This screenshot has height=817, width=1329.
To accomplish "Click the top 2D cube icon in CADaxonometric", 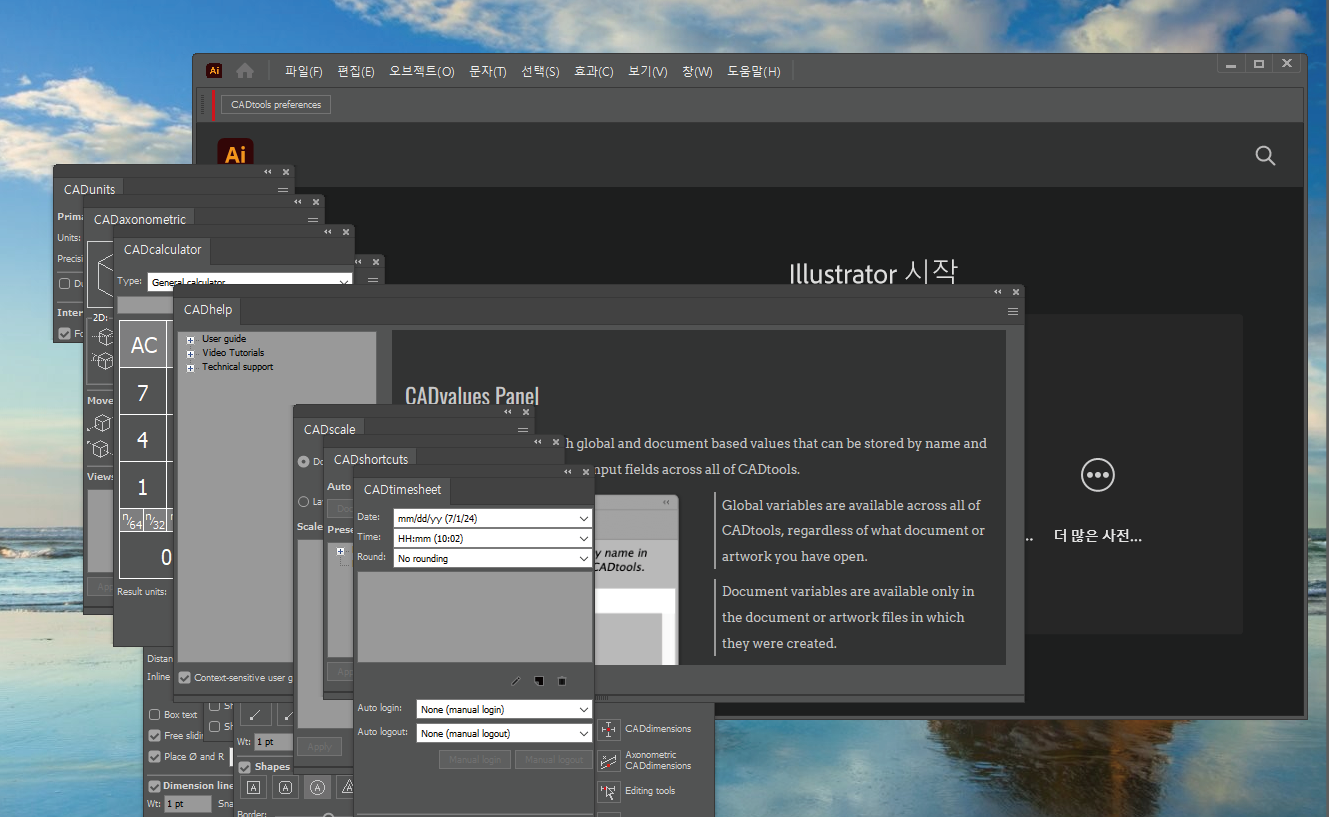I will (103, 338).
